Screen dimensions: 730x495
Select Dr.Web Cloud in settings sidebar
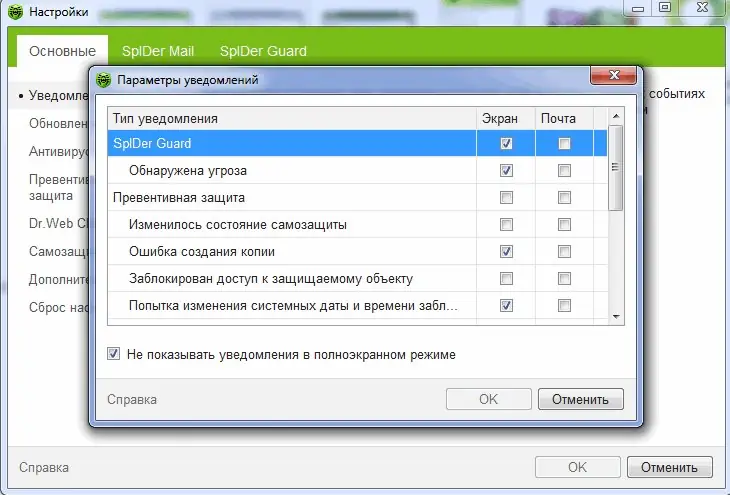[58, 224]
